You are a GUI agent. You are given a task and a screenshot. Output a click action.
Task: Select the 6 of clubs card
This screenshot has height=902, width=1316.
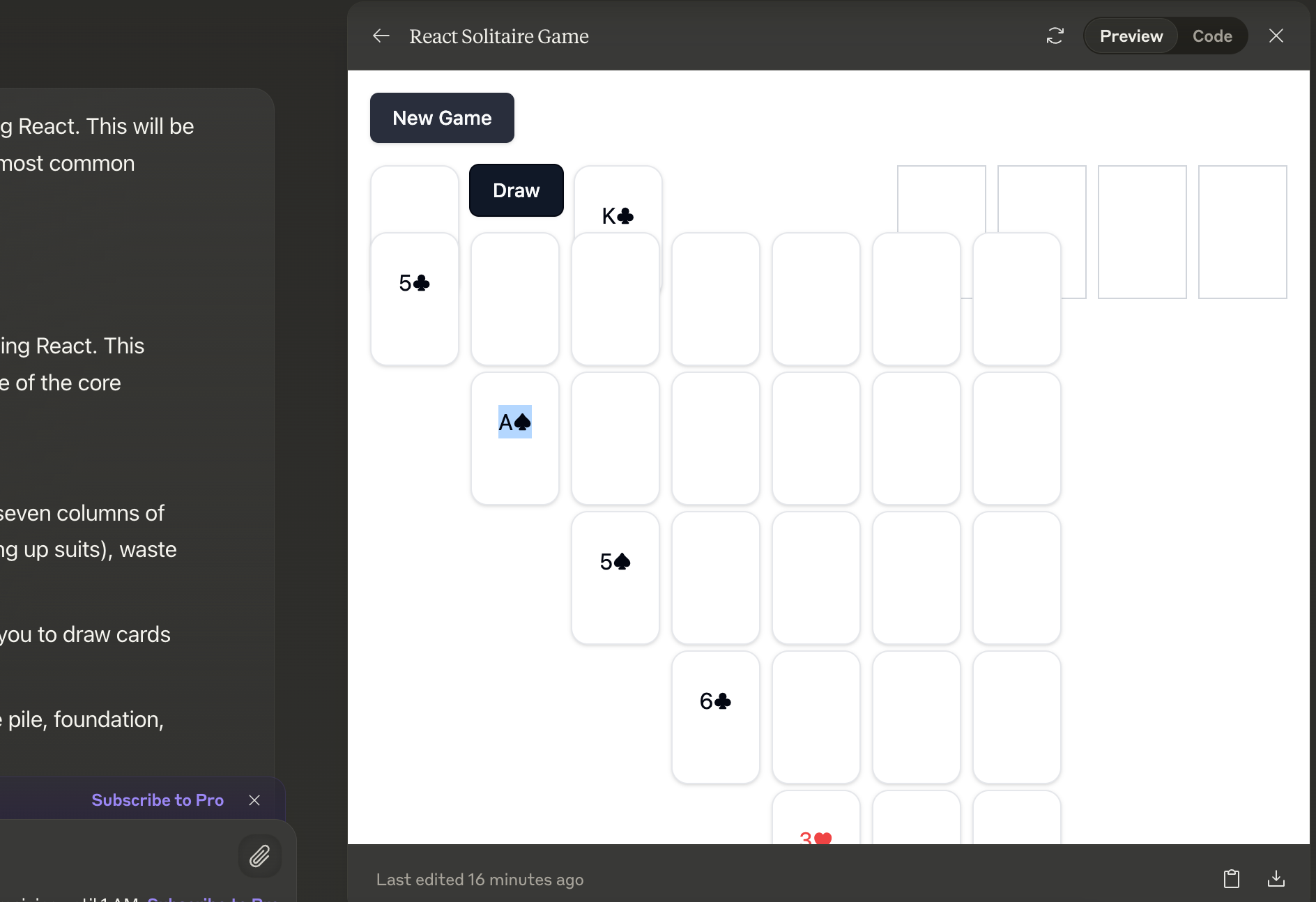715,717
